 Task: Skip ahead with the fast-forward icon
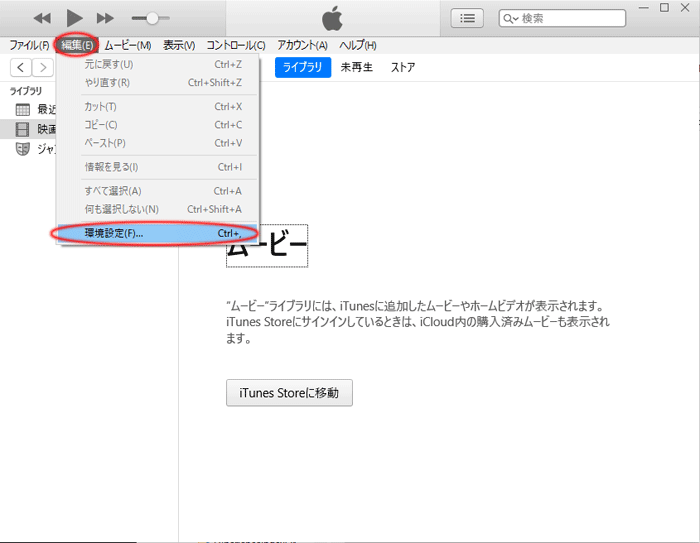(105, 18)
